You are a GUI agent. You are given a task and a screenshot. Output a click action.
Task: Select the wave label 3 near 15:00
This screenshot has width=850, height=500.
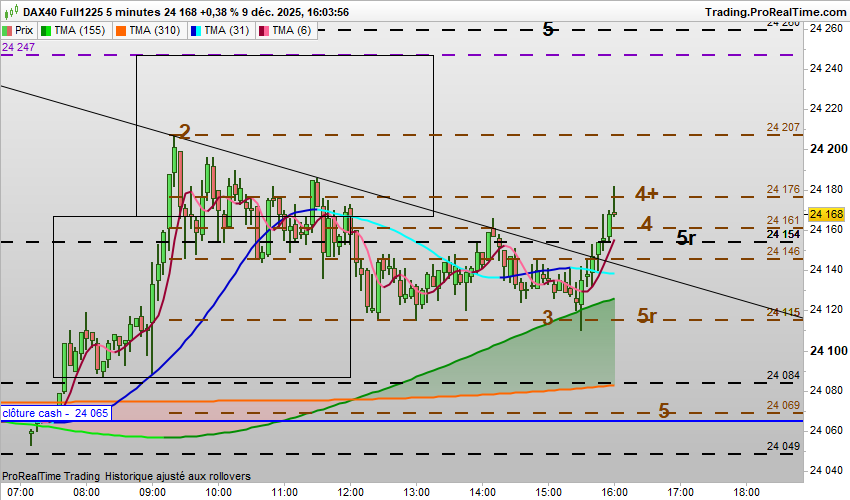(548, 318)
